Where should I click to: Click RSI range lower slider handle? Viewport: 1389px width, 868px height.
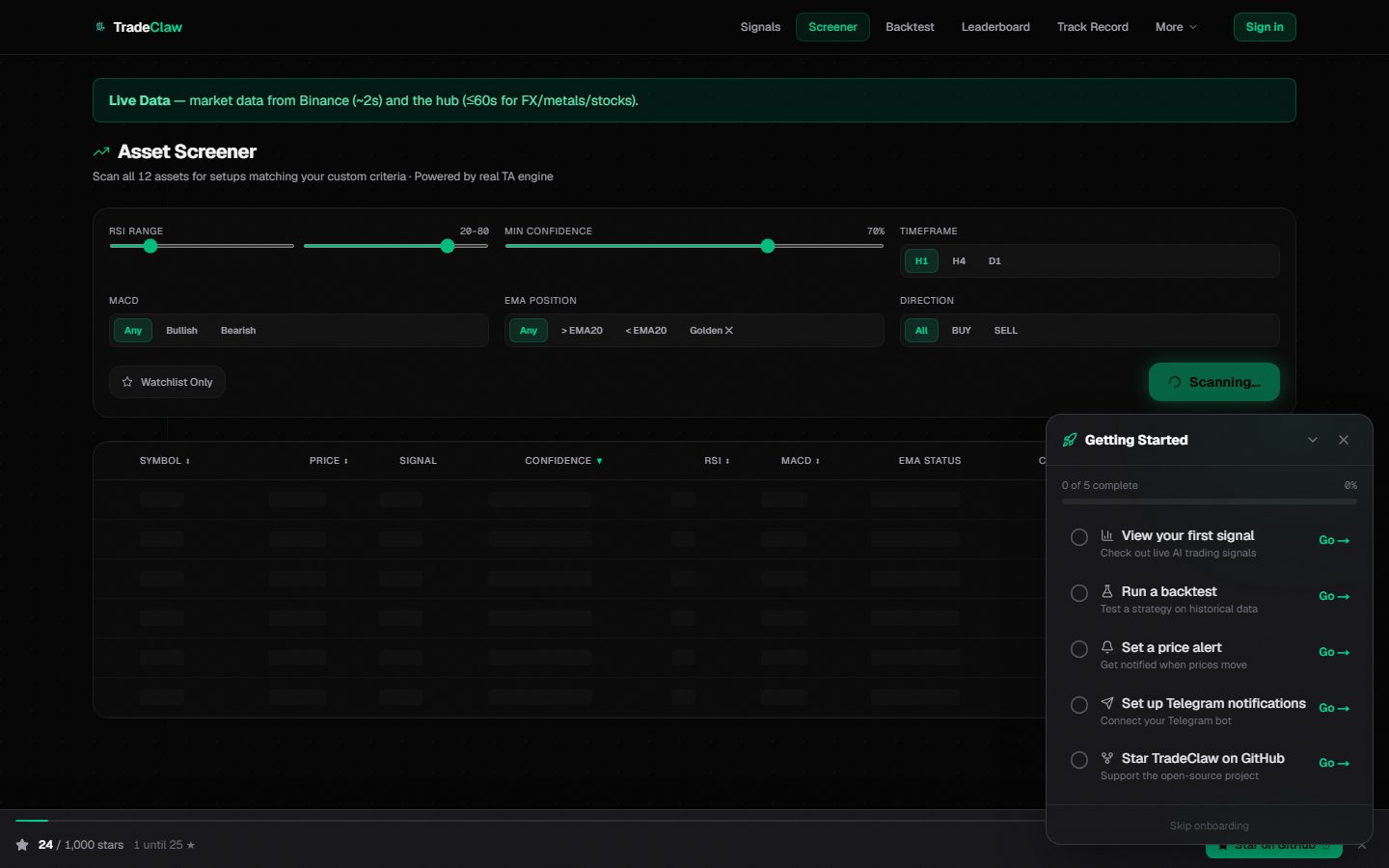pos(150,246)
